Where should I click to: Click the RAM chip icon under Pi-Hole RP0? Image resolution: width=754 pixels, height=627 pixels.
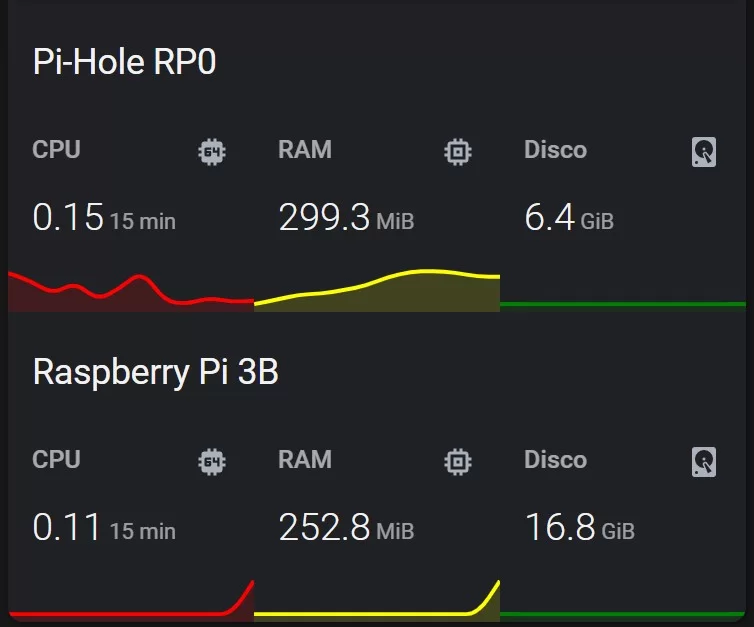(x=457, y=152)
